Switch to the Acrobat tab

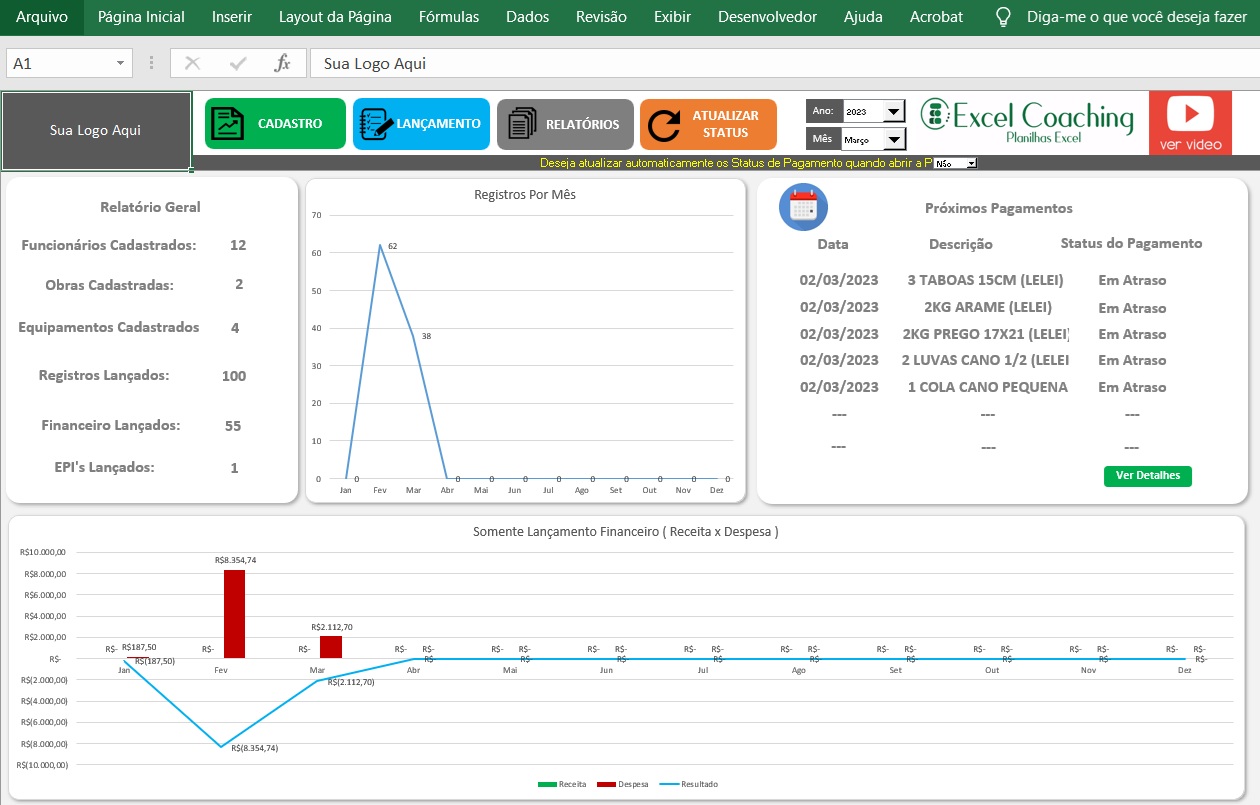click(936, 17)
